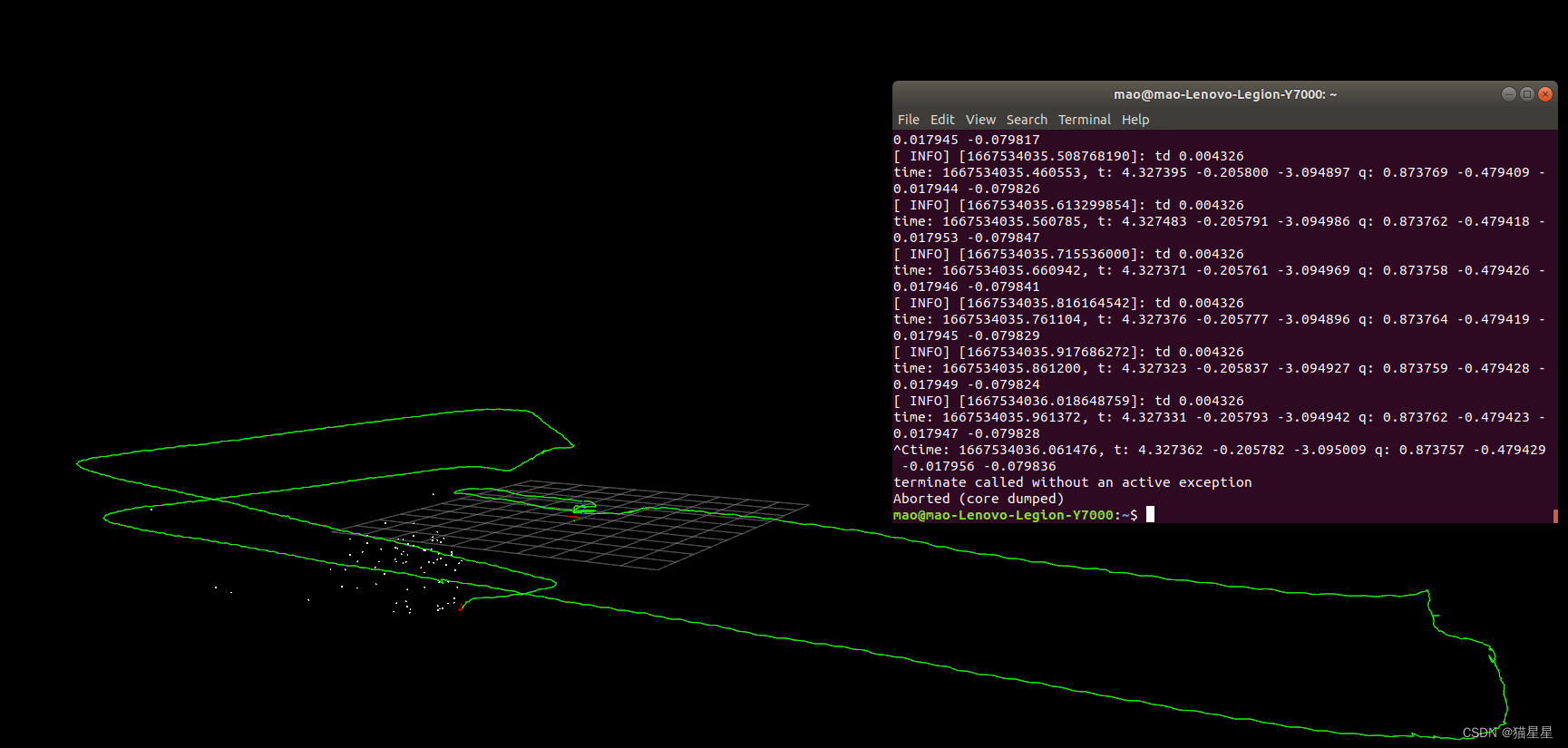
Task: Click the 'time: 1667534035.560785' output line
Action: pyautogui.click(x=1220, y=221)
